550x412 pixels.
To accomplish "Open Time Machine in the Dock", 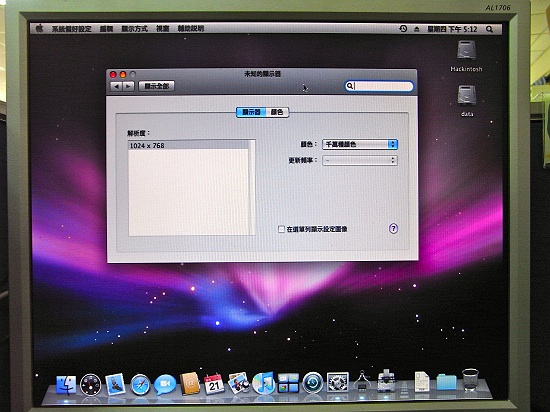I will click(313, 383).
